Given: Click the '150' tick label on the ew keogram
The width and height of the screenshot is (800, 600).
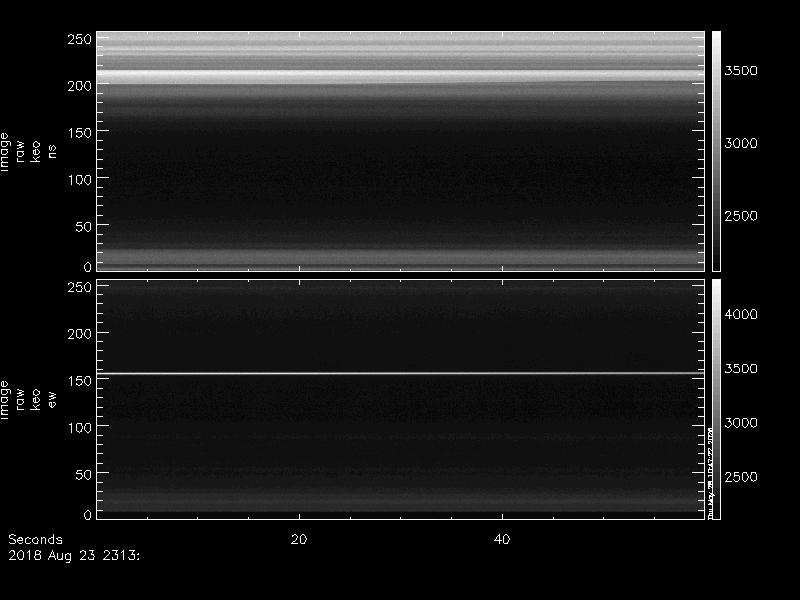Looking at the screenshot, I should coord(80,381).
